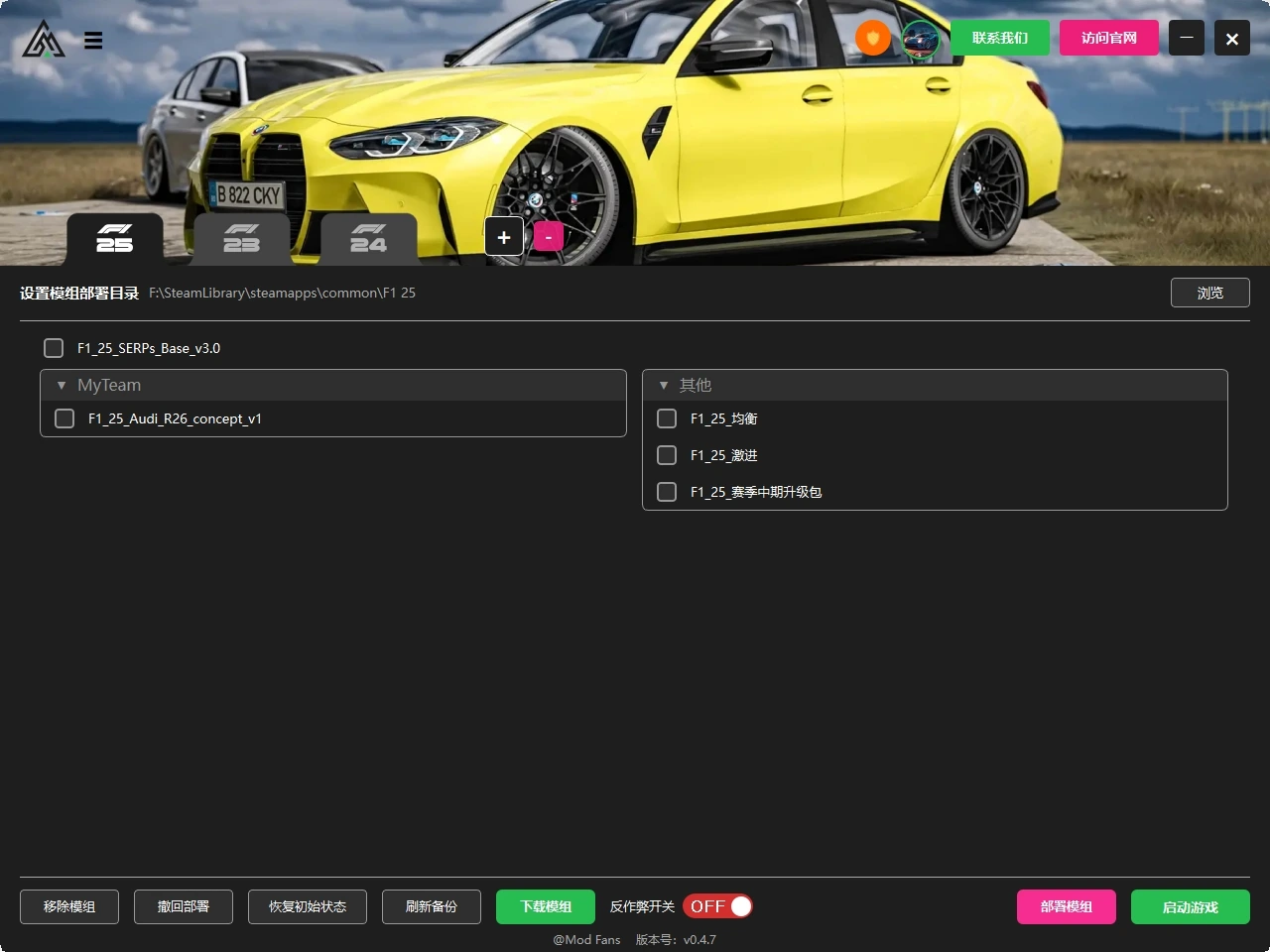
Task: Enable F1_25_Audi_R26_concept_v1 mod checkbox
Action: [64, 418]
